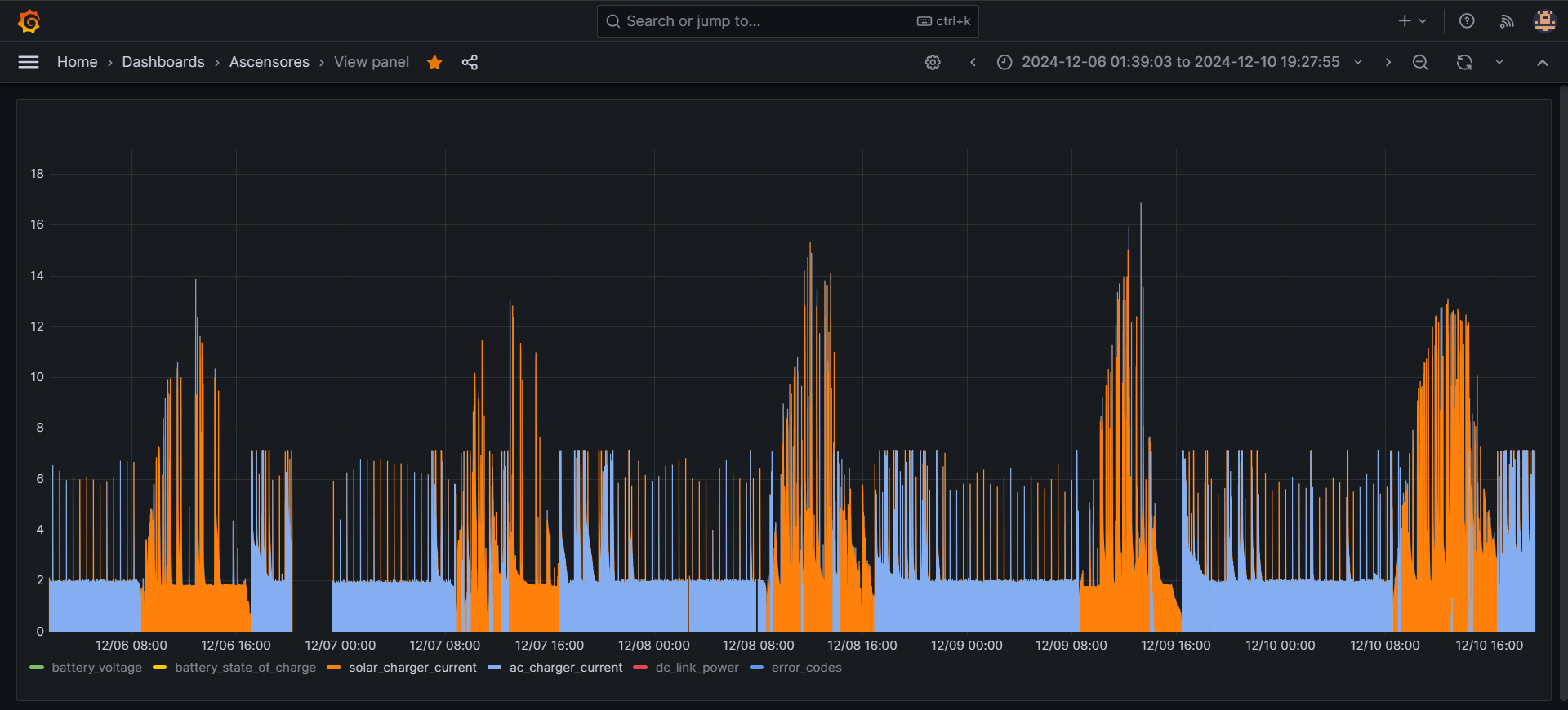
Task: Open the news feed RSS icon
Action: coord(1507,21)
